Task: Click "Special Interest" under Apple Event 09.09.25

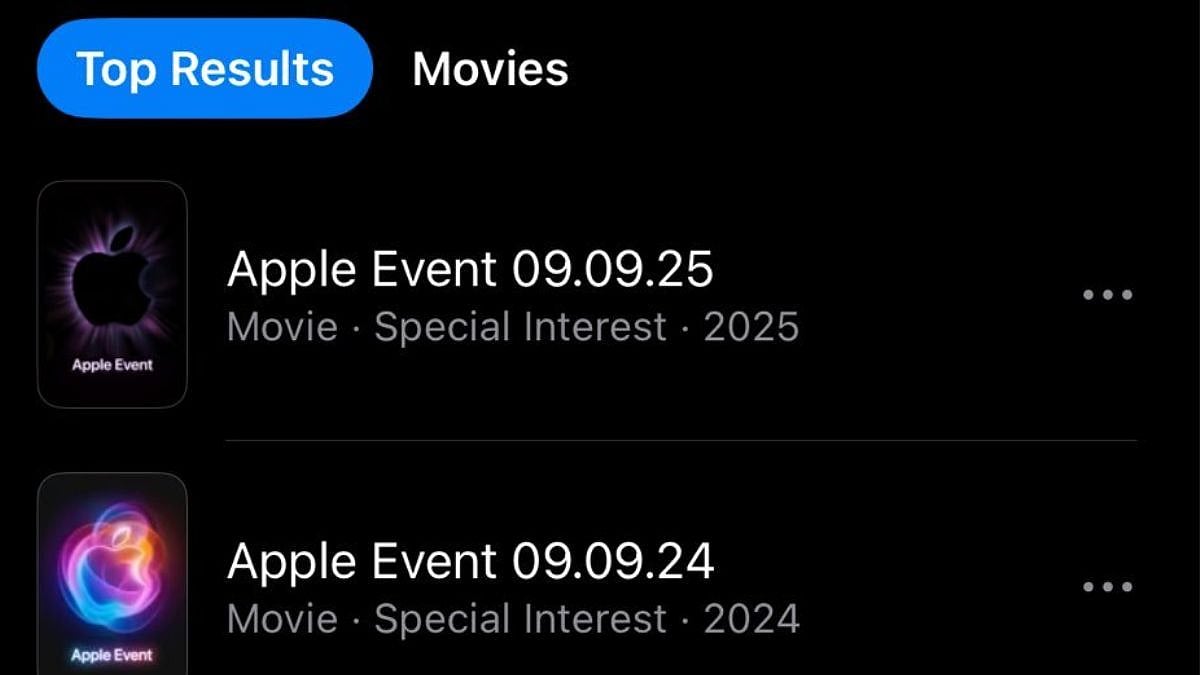Action: 520,328
